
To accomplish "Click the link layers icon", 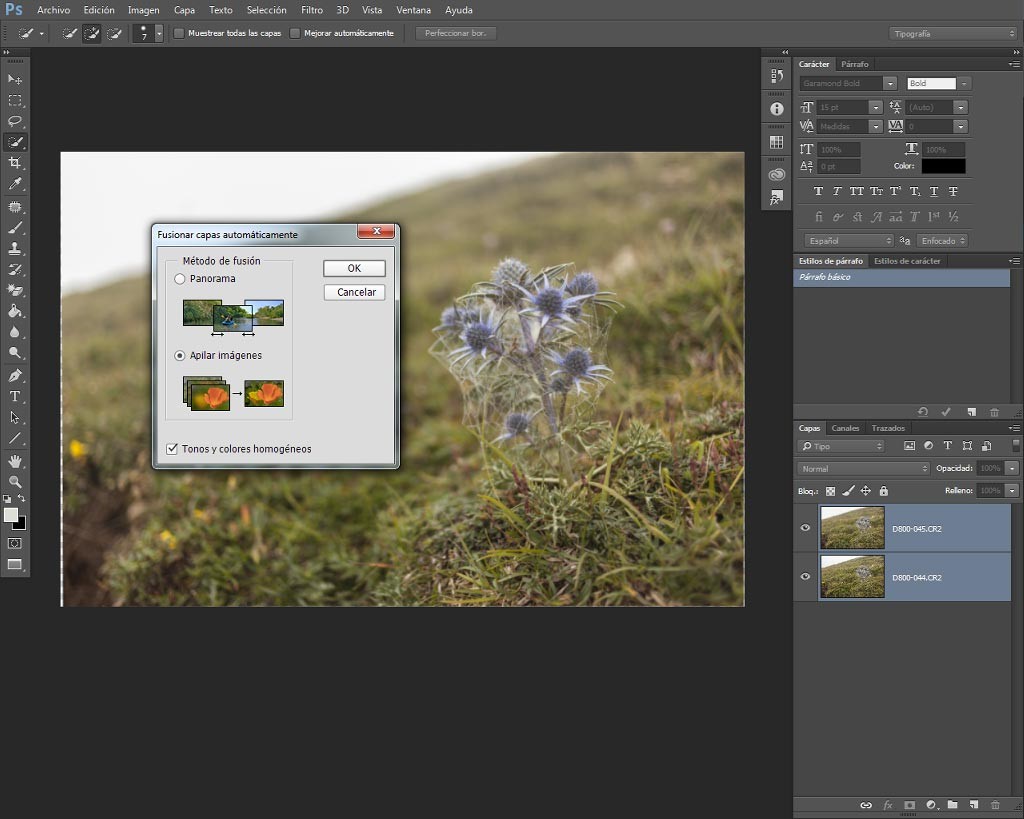I will click(866, 805).
